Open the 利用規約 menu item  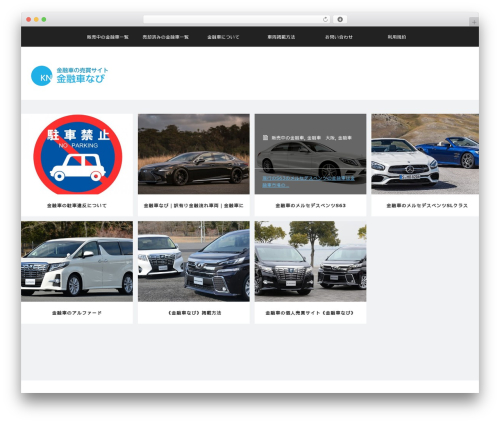(397, 37)
